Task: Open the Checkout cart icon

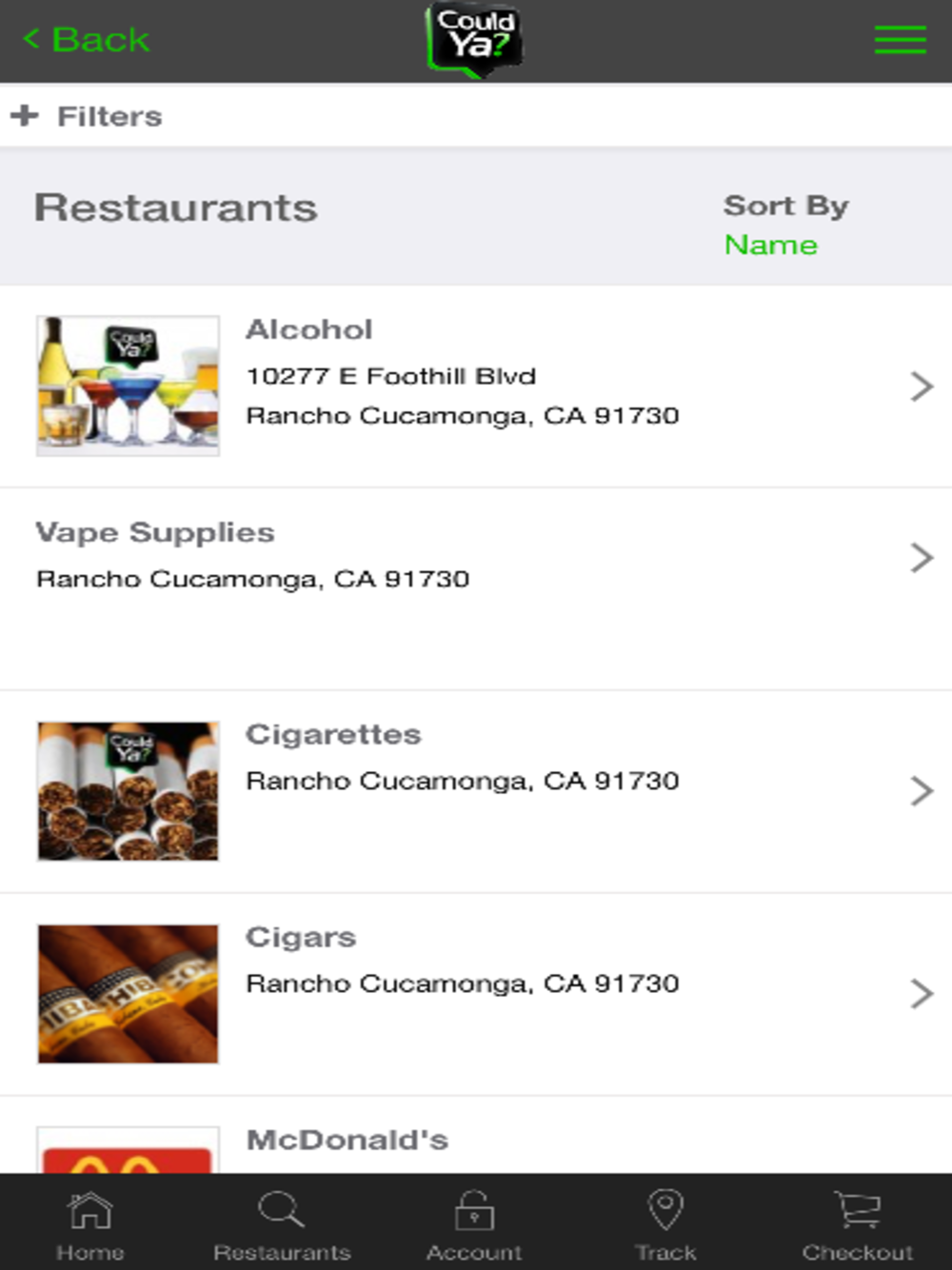Action: point(858,1210)
